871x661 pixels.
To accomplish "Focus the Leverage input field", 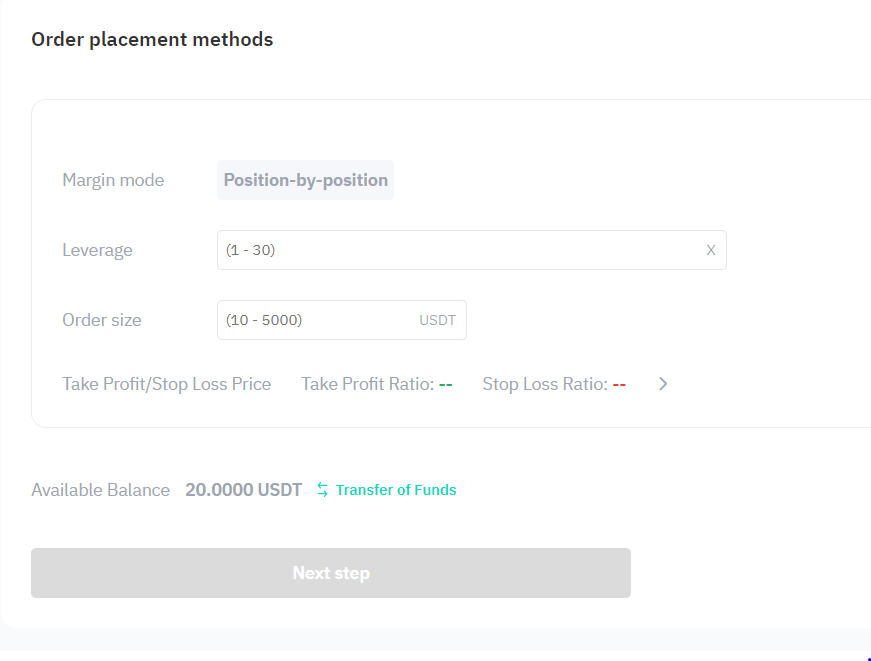I will (x=472, y=250).
